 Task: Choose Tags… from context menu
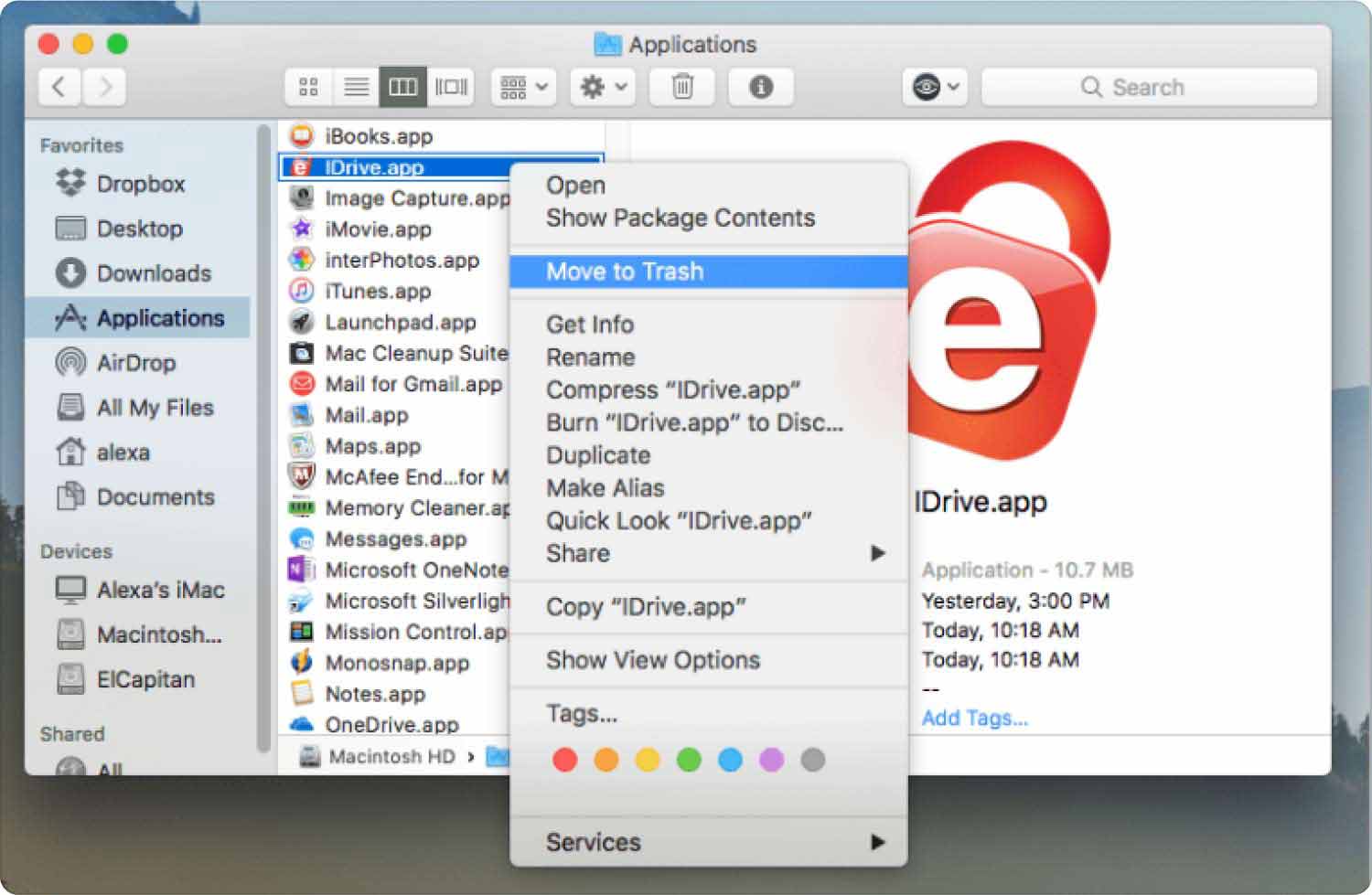709,713
